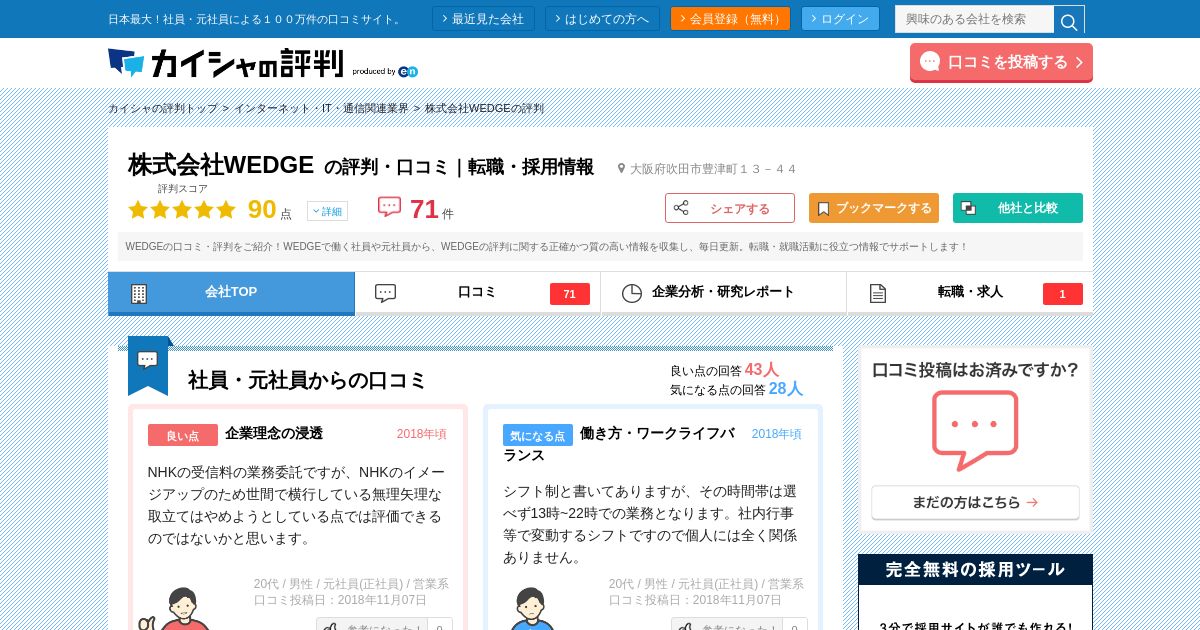Open the 企業分析・研究レポート tab

[723, 292]
